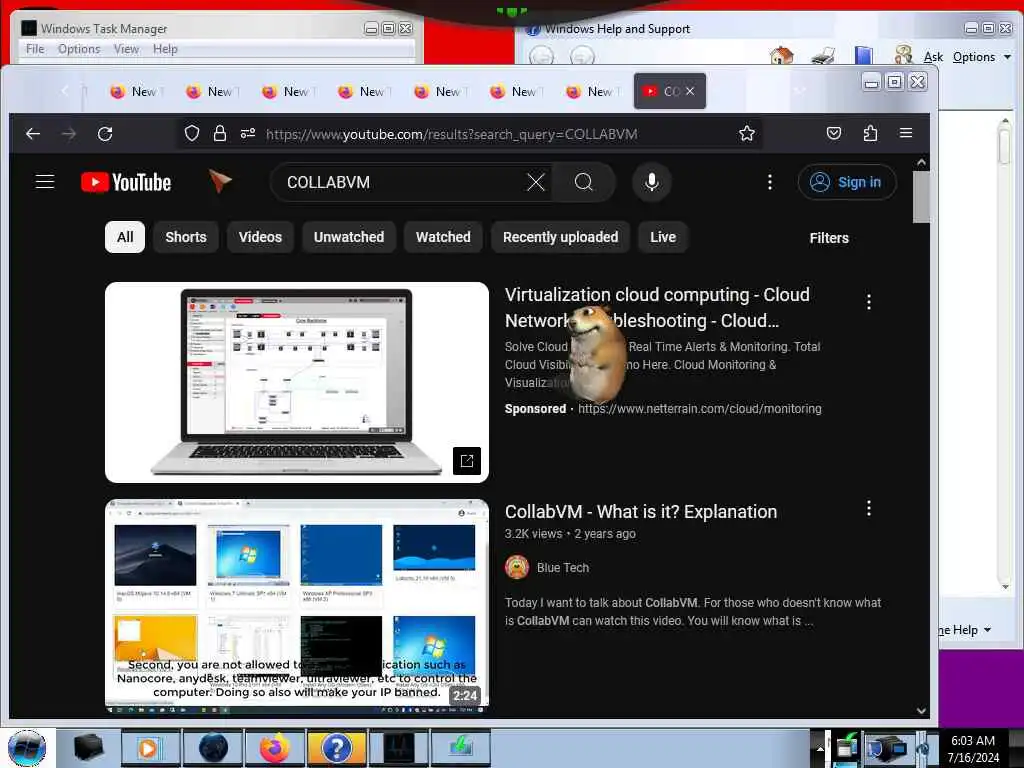Reload the YouTube page

(x=105, y=134)
